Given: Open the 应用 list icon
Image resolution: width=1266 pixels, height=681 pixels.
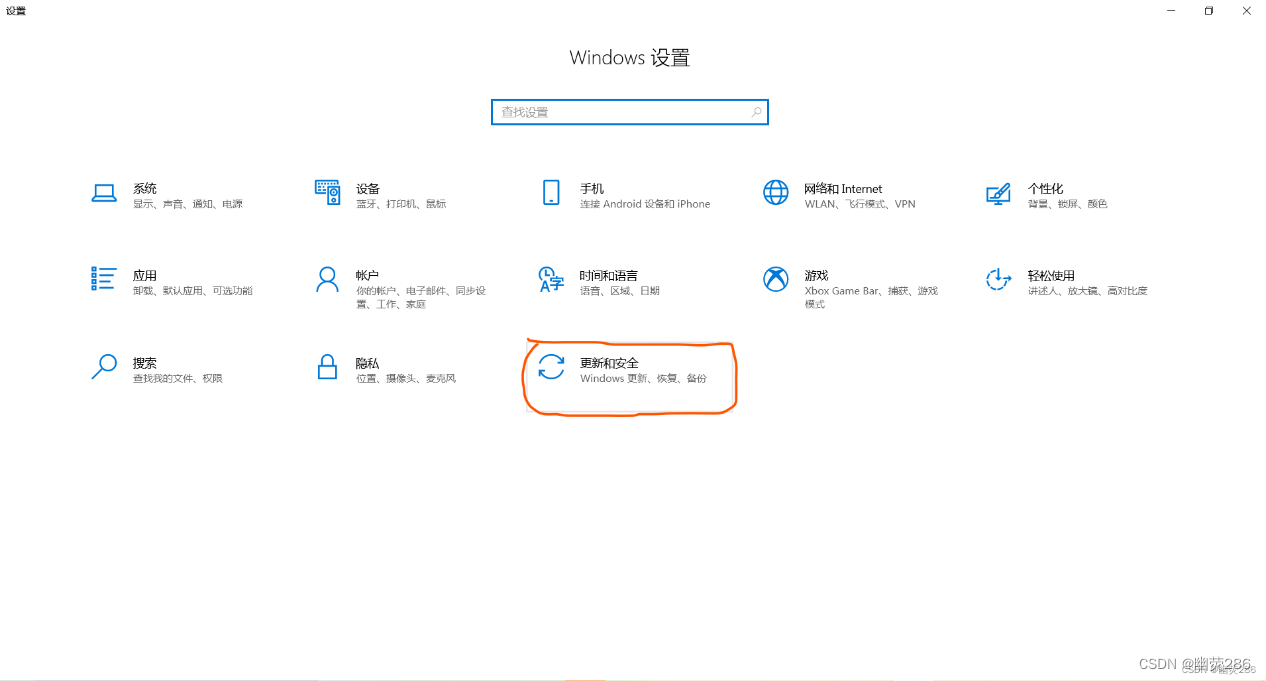Looking at the screenshot, I should pos(104,279).
